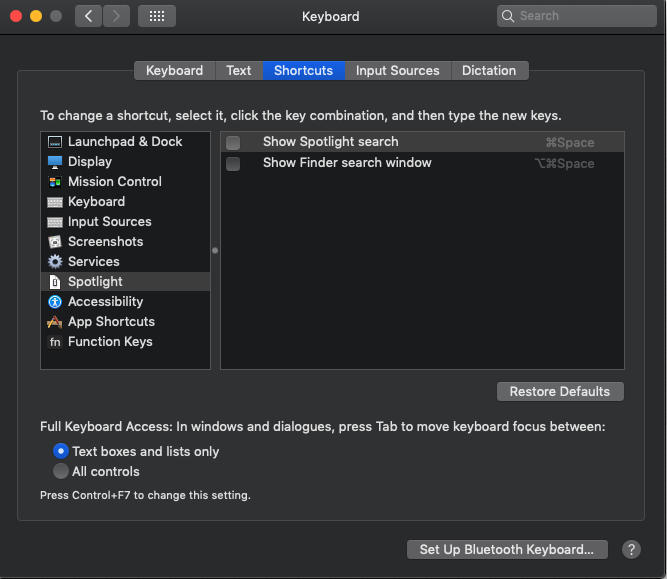The image size is (667, 579).
Task: Select Input Sources label in category list
Action: coord(110,222)
